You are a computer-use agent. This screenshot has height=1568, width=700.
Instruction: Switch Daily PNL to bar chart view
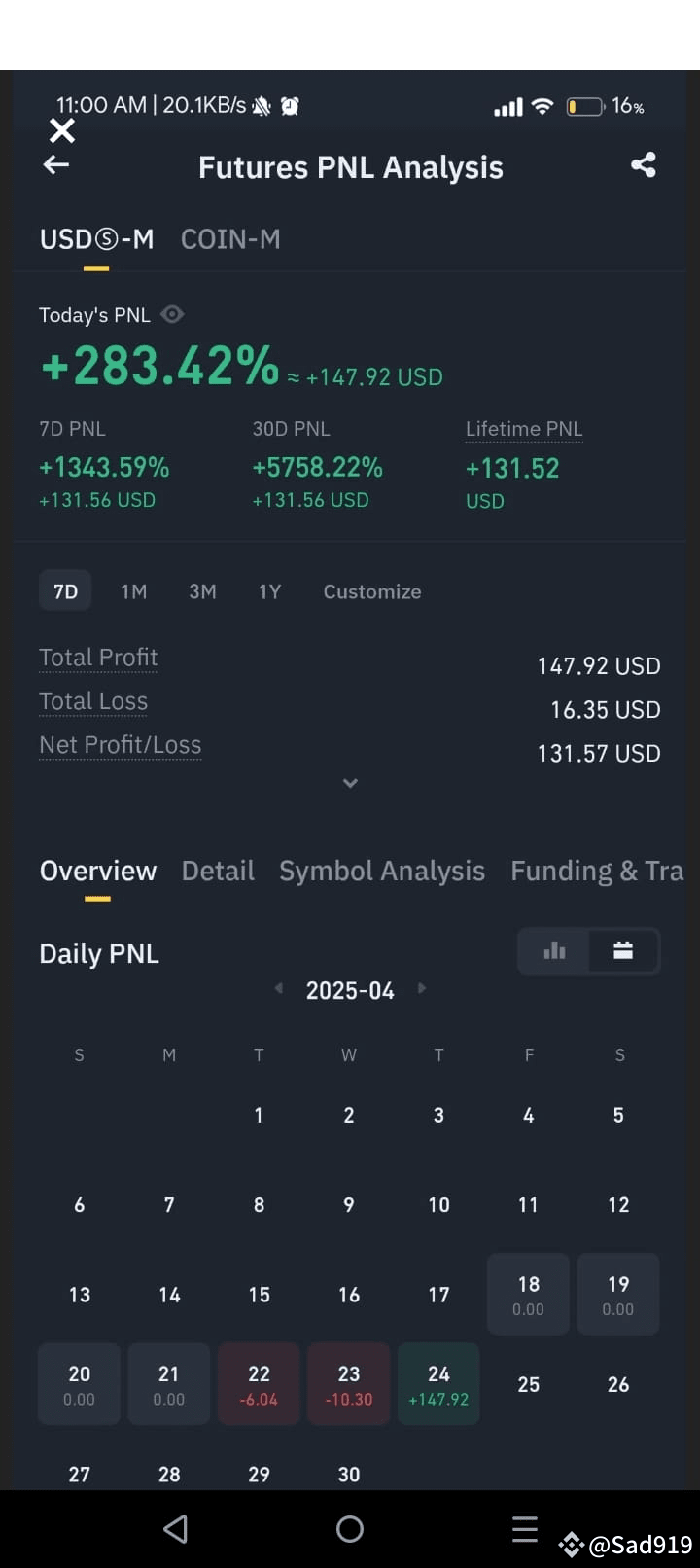point(554,950)
